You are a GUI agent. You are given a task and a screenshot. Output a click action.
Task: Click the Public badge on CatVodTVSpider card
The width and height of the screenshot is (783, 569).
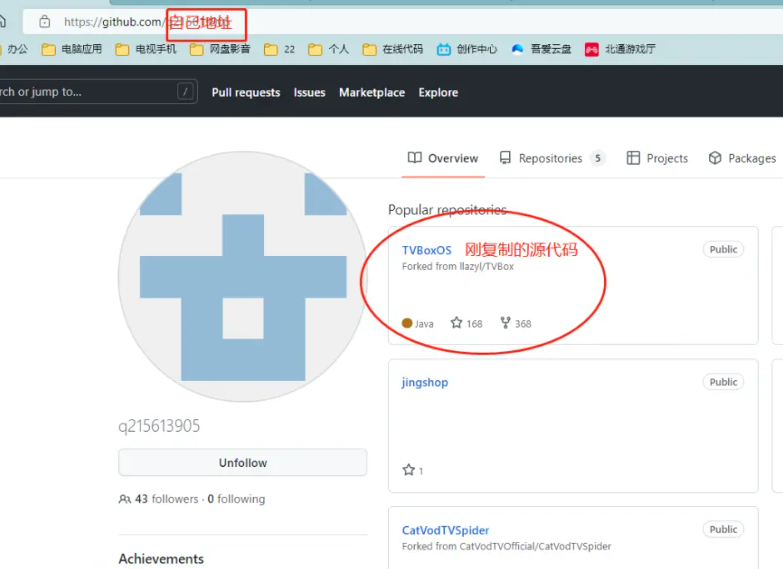(723, 529)
